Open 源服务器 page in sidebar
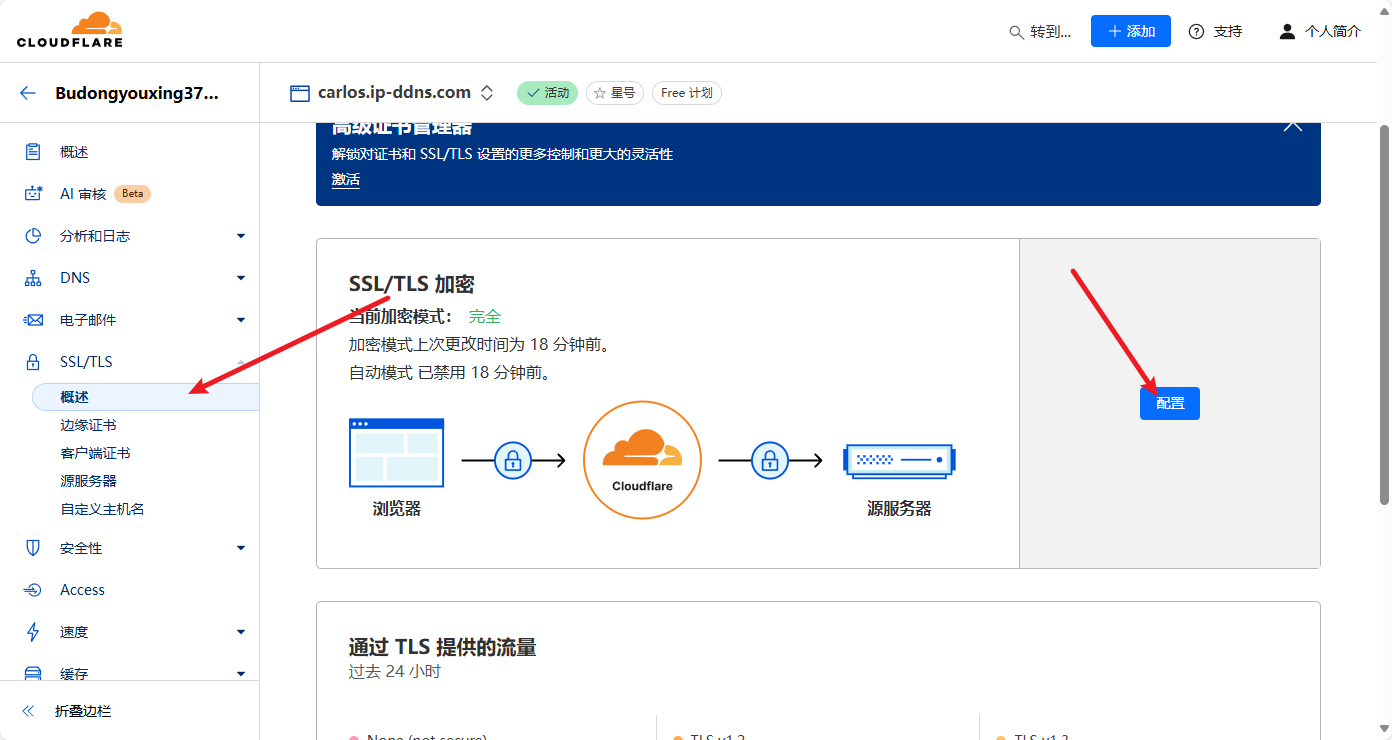 (88, 481)
